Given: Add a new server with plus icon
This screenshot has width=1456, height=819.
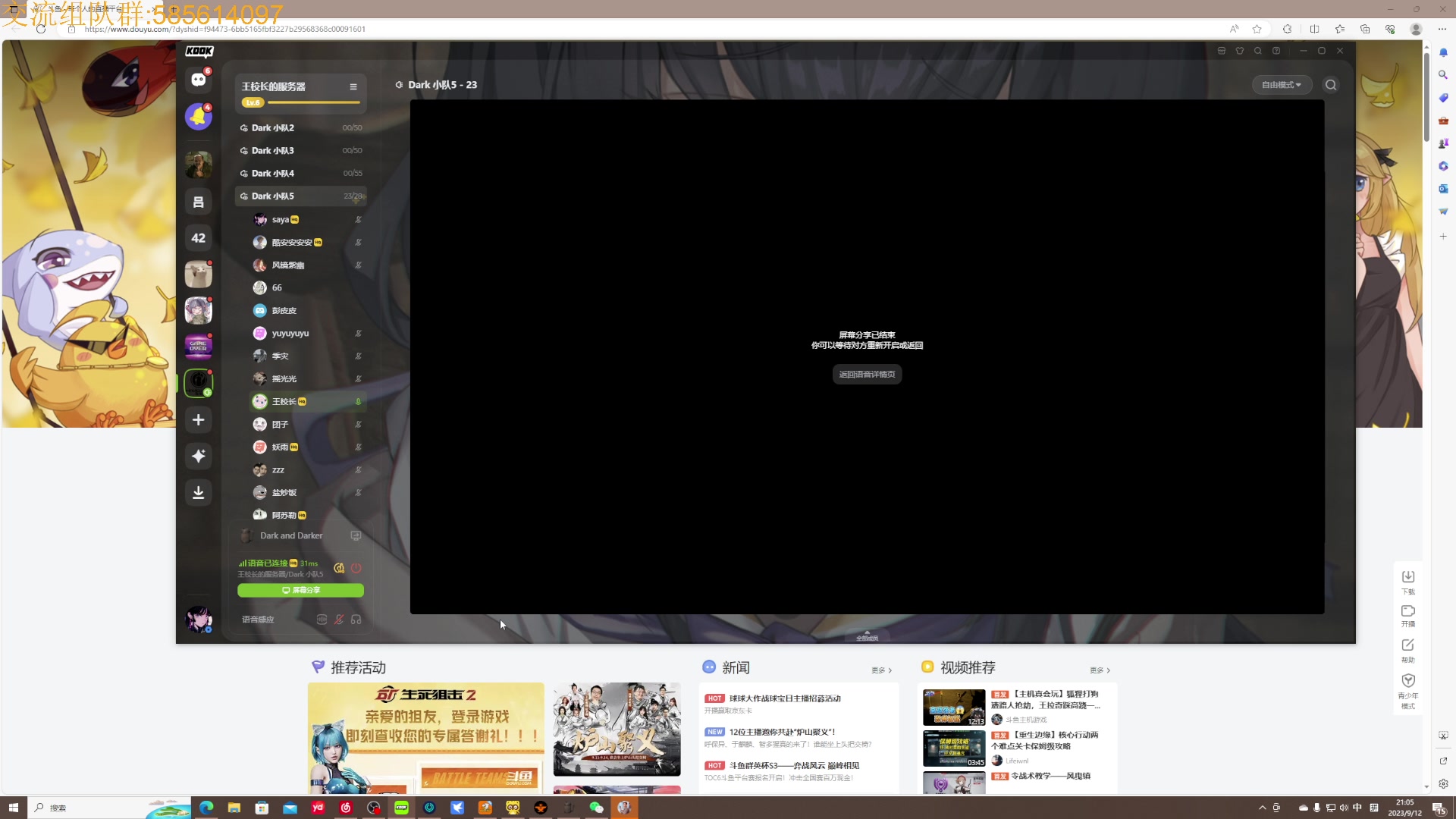Looking at the screenshot, I should [199, 419].
